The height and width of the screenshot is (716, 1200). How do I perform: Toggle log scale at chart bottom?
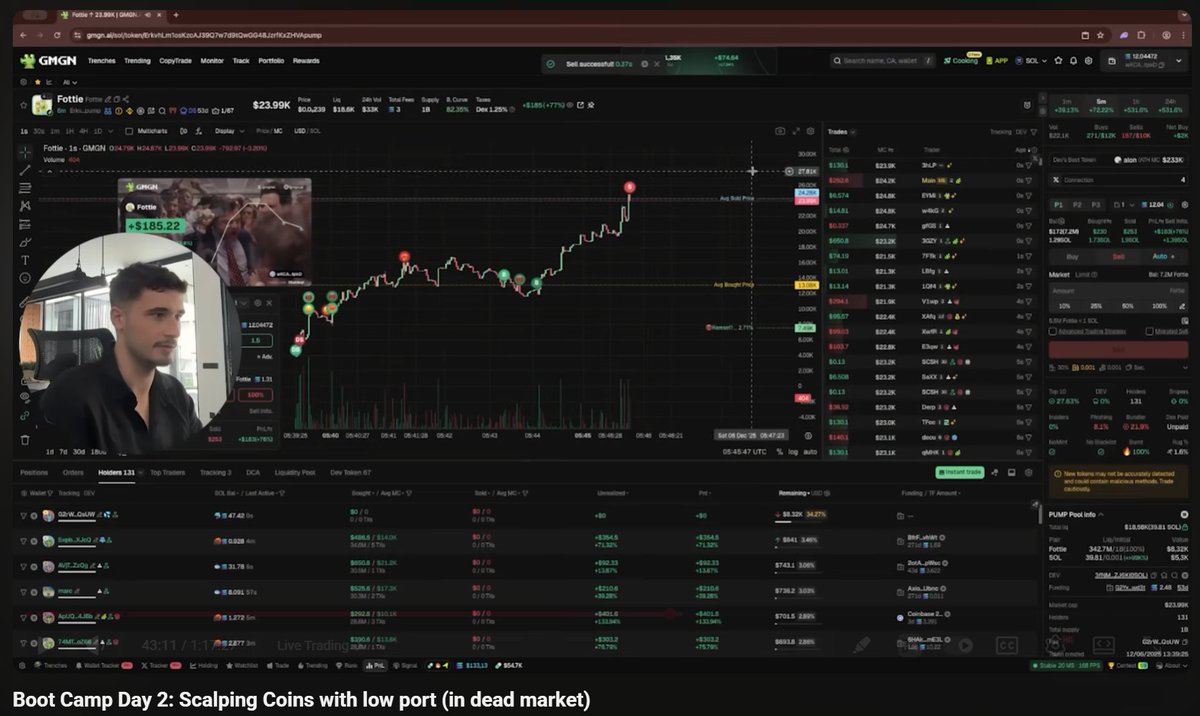click(x=793, y=452)
